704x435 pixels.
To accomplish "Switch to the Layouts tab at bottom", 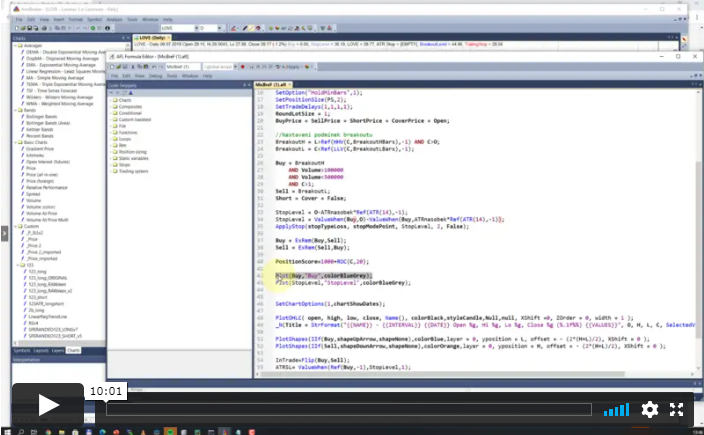I will (x=42, y=351).
